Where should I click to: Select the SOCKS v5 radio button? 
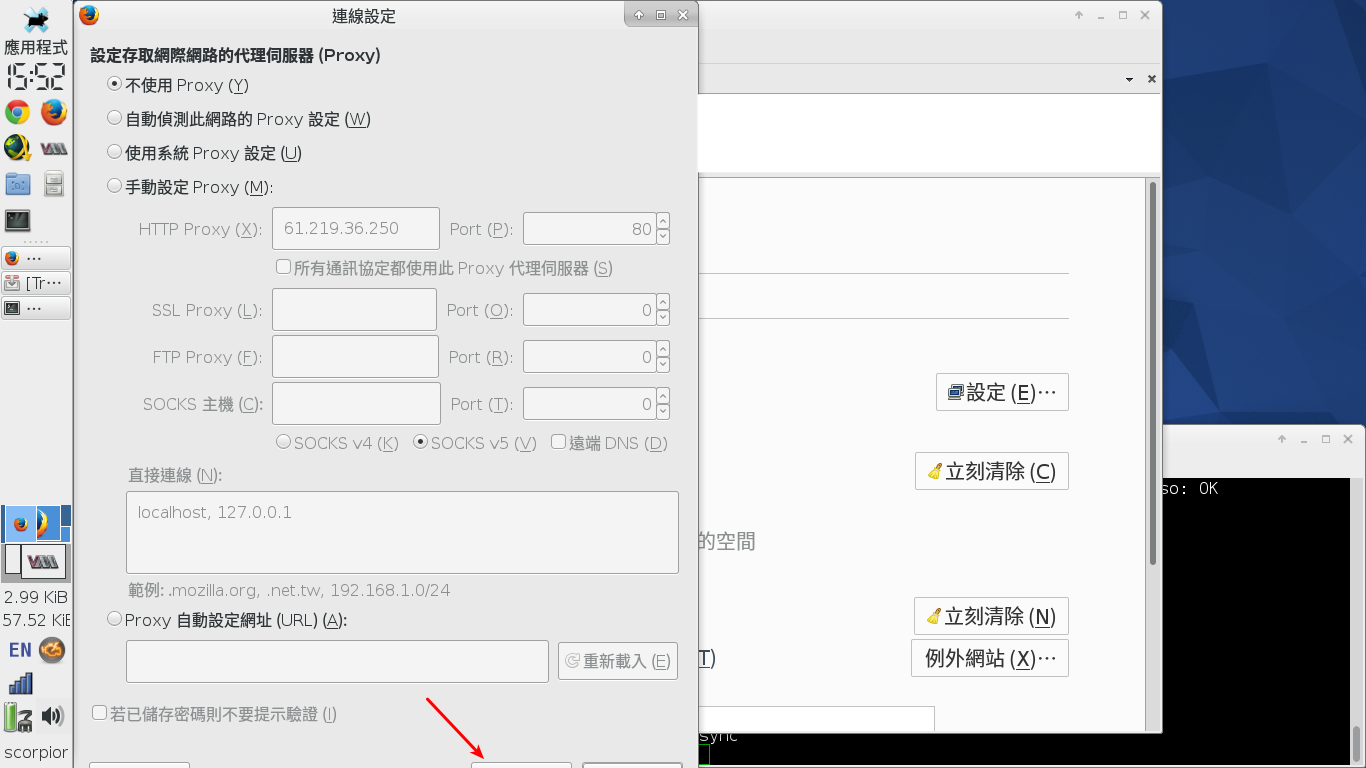[475, 443]
